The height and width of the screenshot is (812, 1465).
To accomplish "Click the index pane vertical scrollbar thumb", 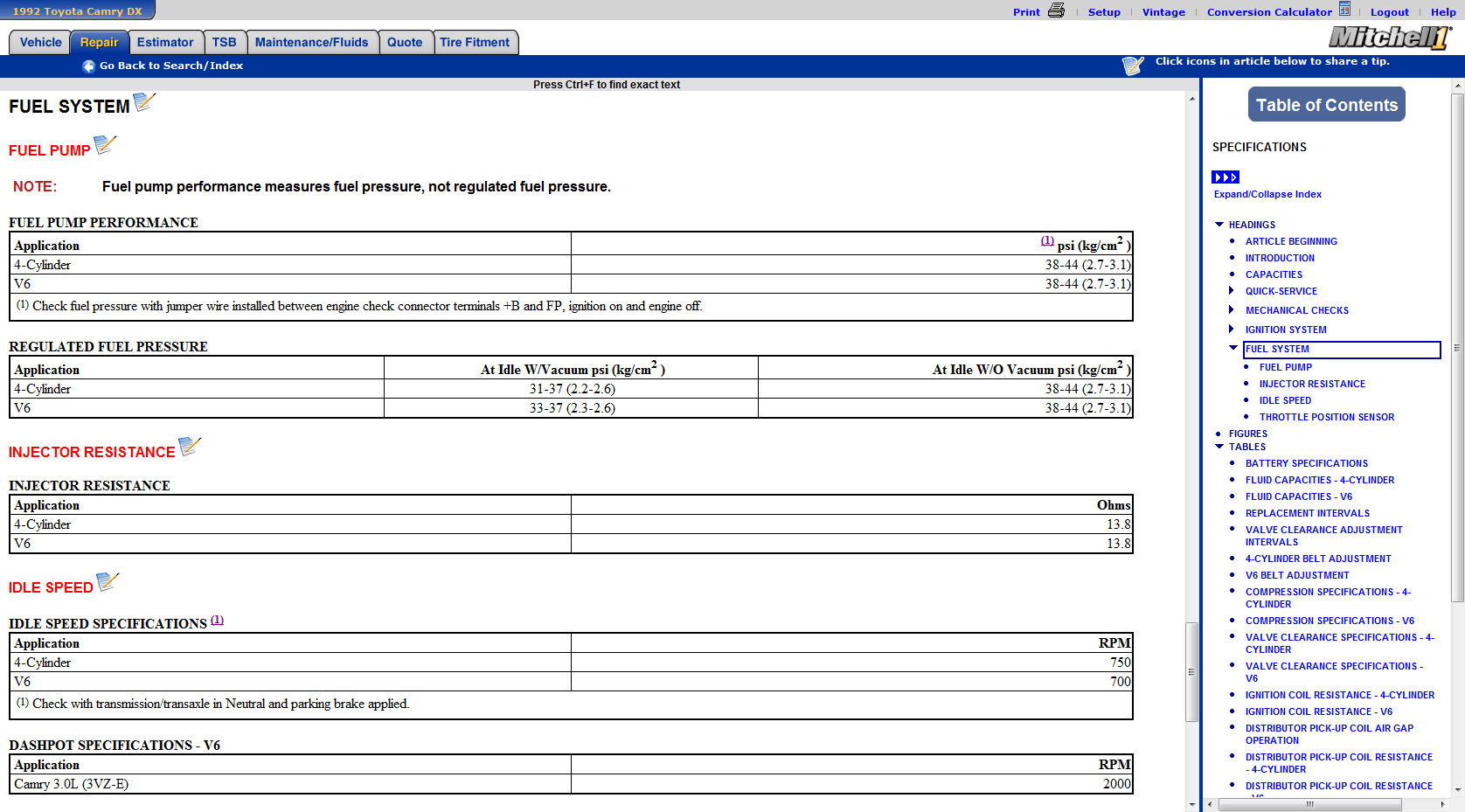I will click(1457, 347).
